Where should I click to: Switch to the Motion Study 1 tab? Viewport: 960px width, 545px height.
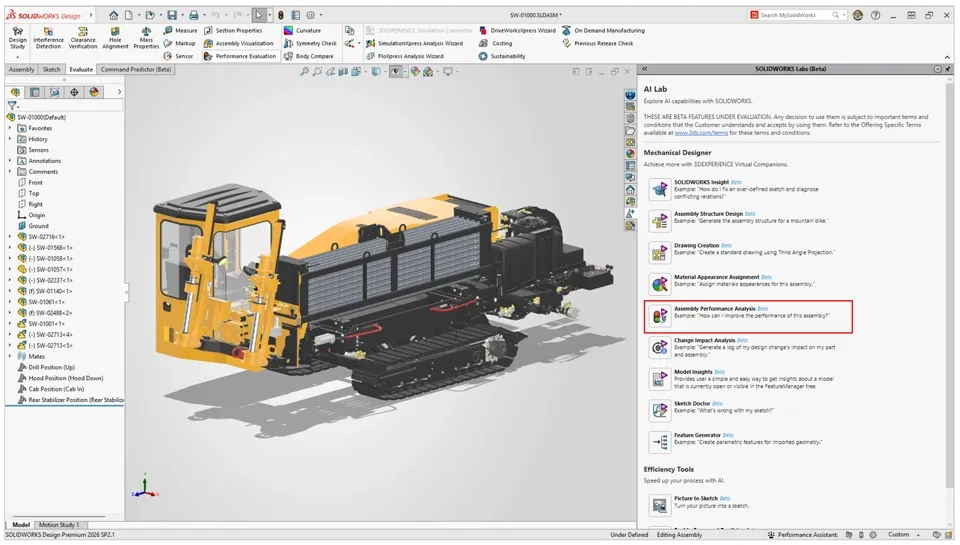coord(59,525)
